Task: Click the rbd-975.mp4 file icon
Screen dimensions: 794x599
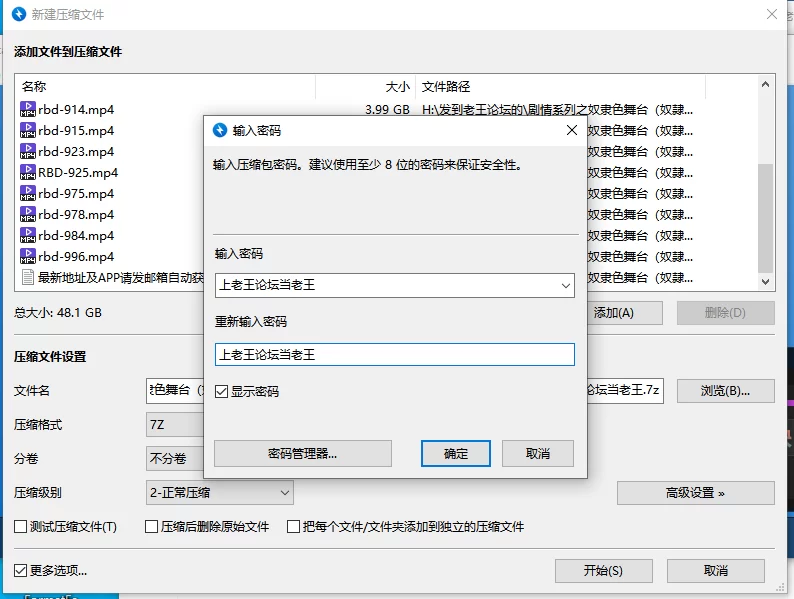Action: (28, 193)
